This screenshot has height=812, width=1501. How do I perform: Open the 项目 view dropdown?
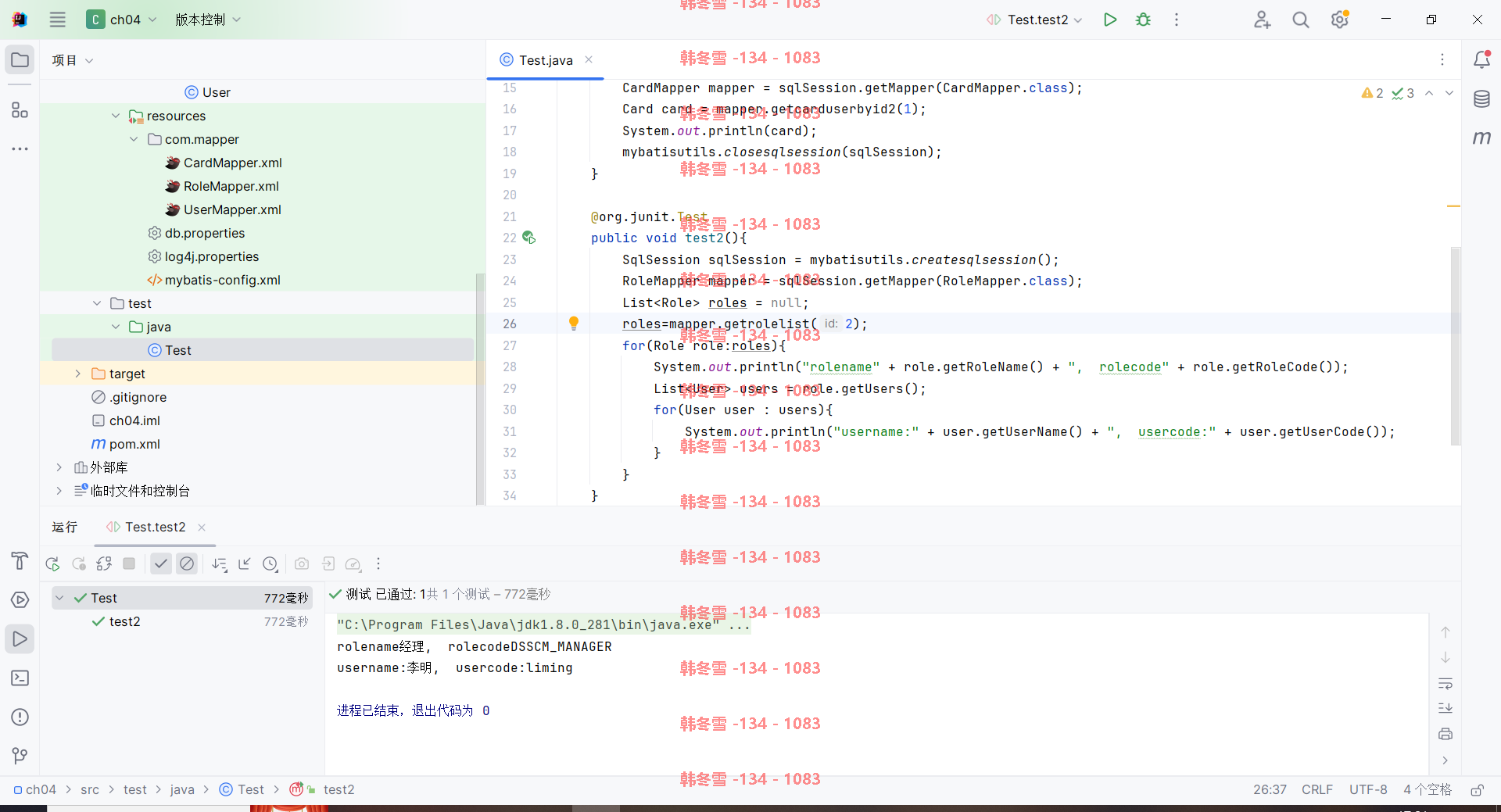[x=73, y=60]
